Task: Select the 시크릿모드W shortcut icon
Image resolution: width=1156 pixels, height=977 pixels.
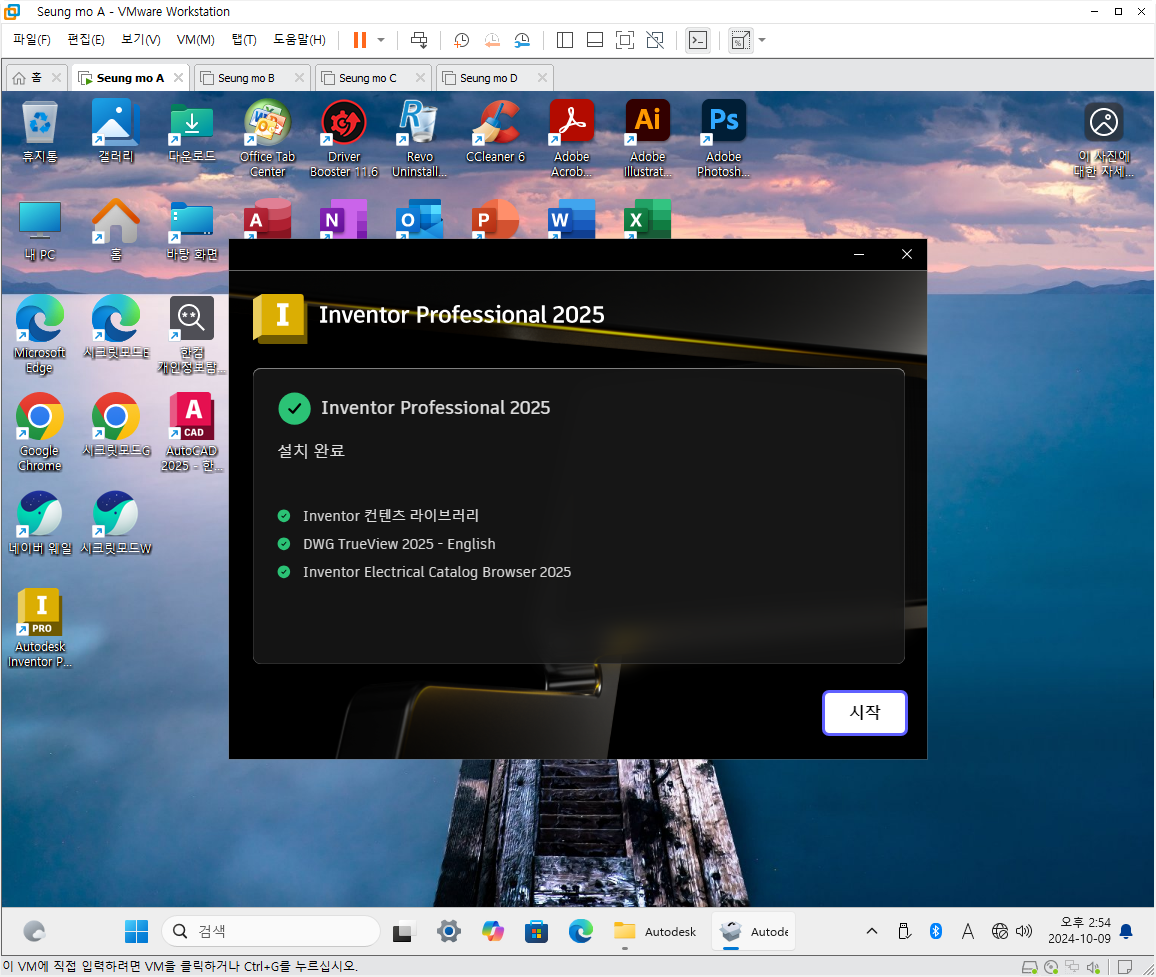Action: click(116, 523)
